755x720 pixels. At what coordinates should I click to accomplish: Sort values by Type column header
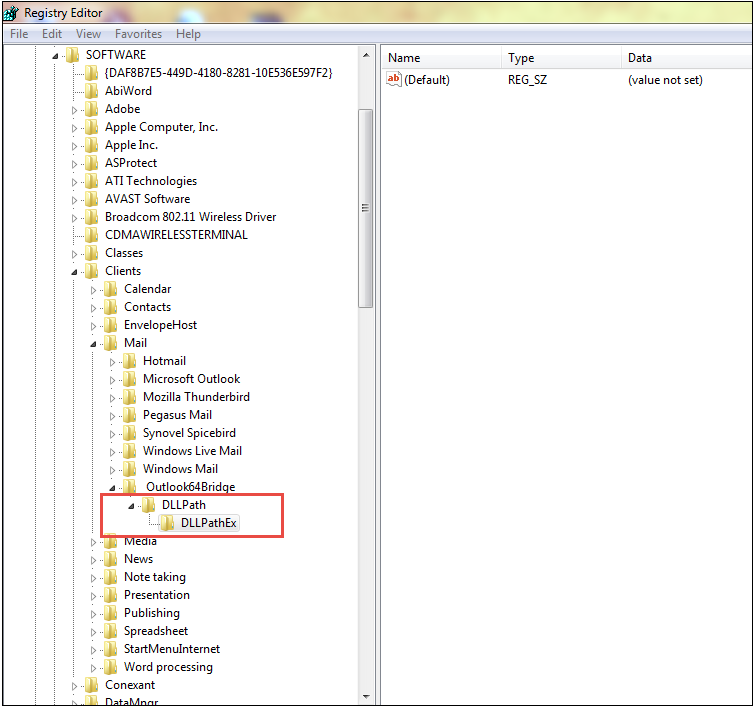tap(561, 58)
